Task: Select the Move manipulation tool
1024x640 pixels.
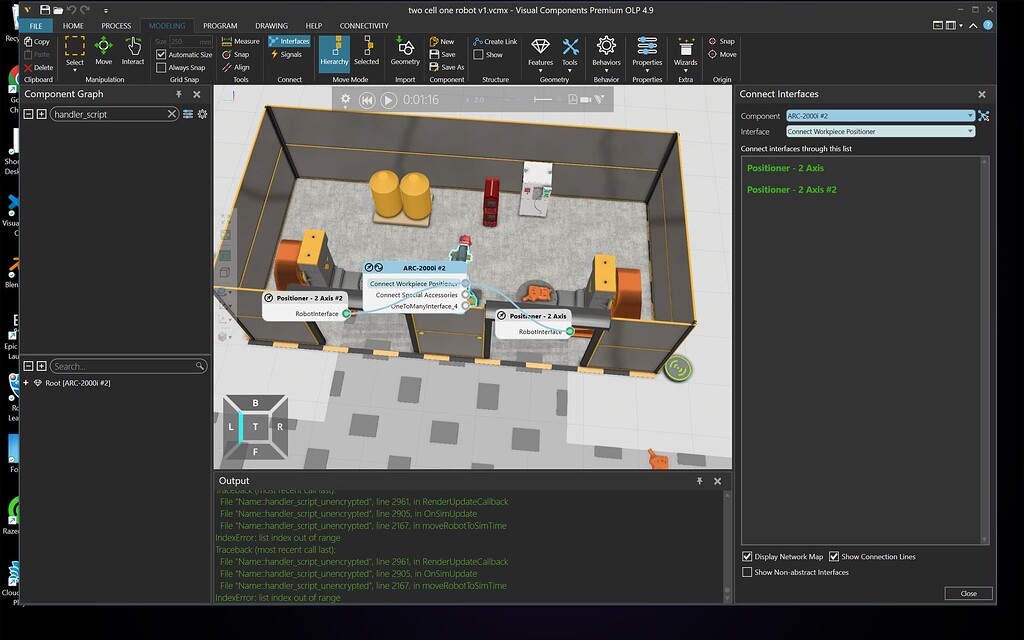Action: tap(104, 48)
